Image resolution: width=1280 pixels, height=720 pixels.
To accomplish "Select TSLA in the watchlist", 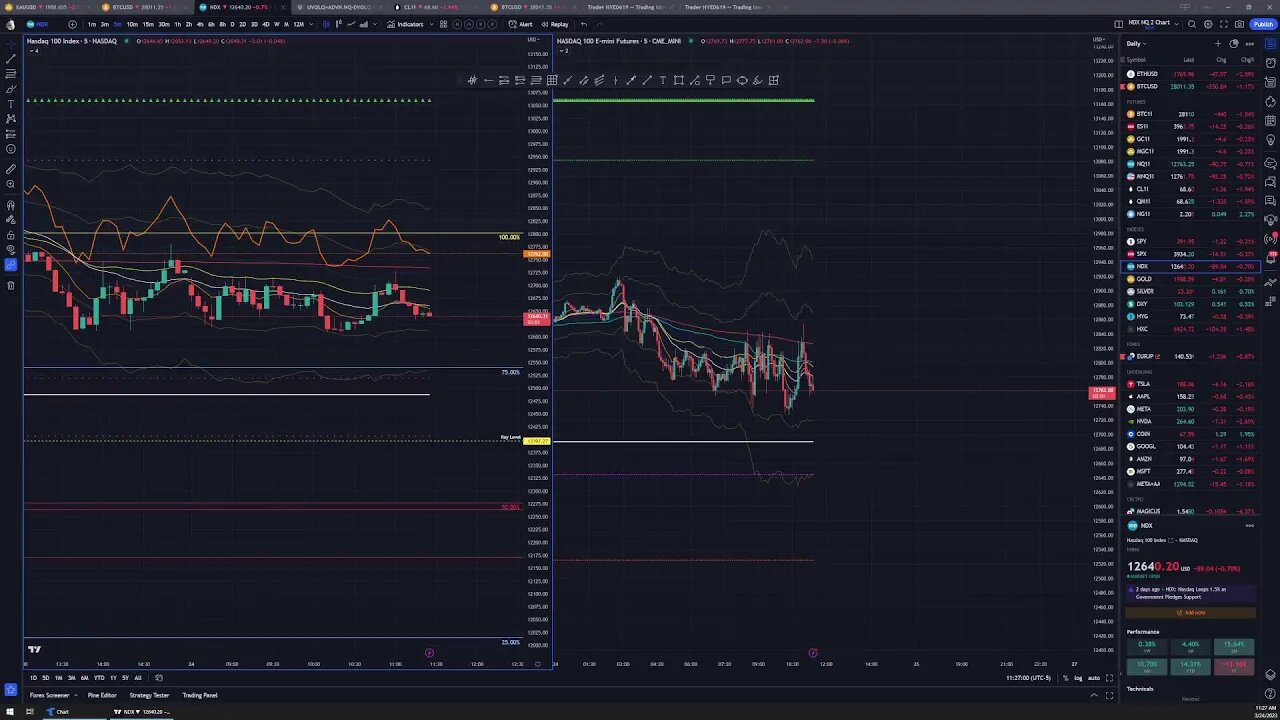I will tap(1191, 384).
